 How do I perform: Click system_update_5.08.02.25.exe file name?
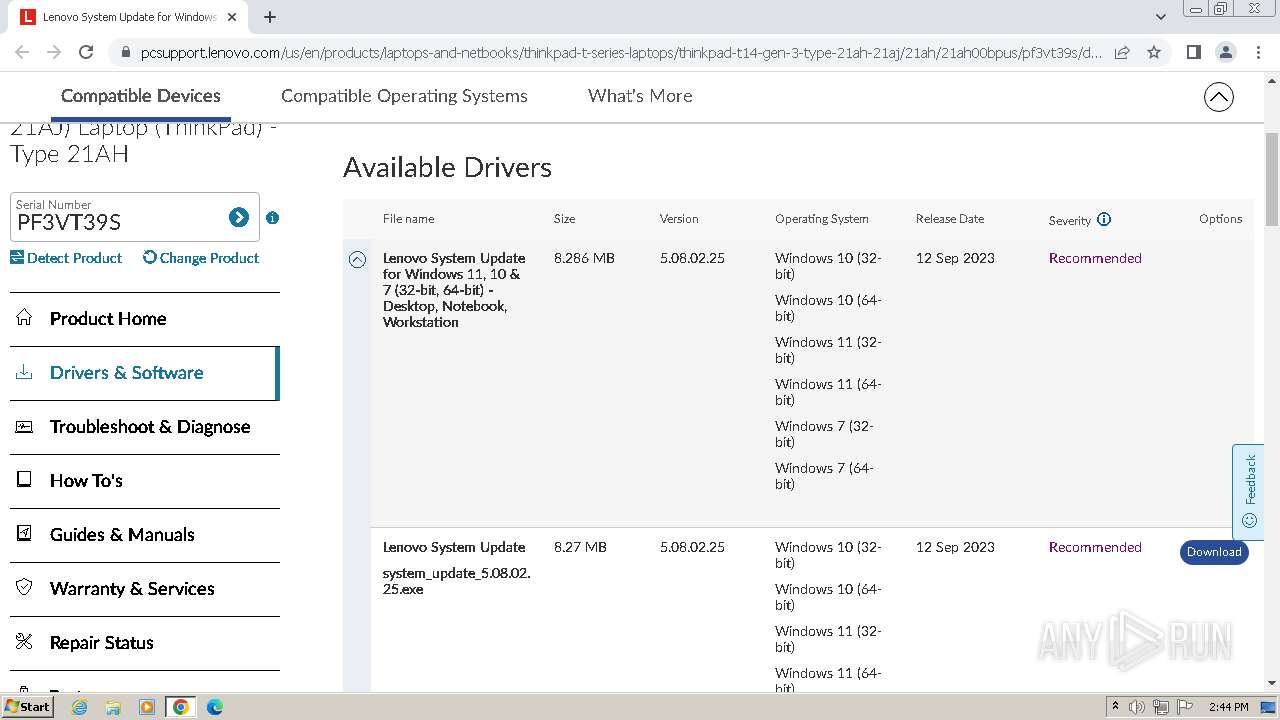tap(456, 581)
